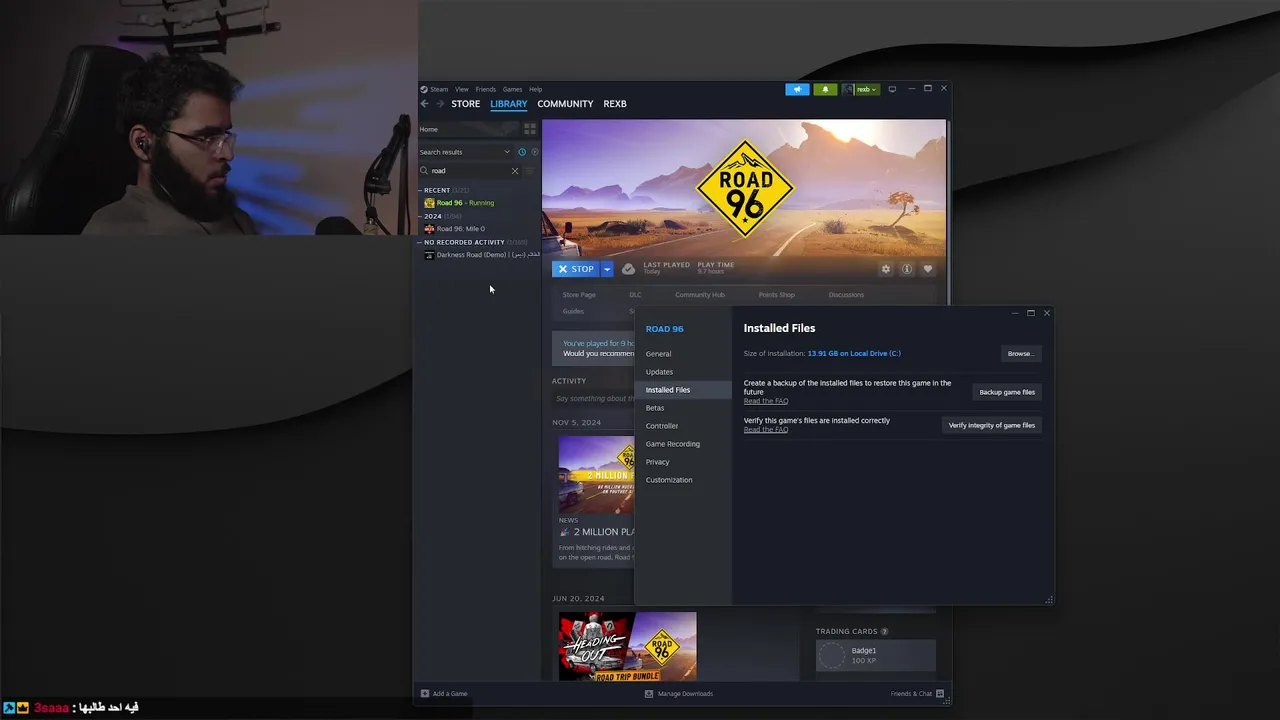Collapse the 2024 category

pyautogui.click(x=420, y=216)
